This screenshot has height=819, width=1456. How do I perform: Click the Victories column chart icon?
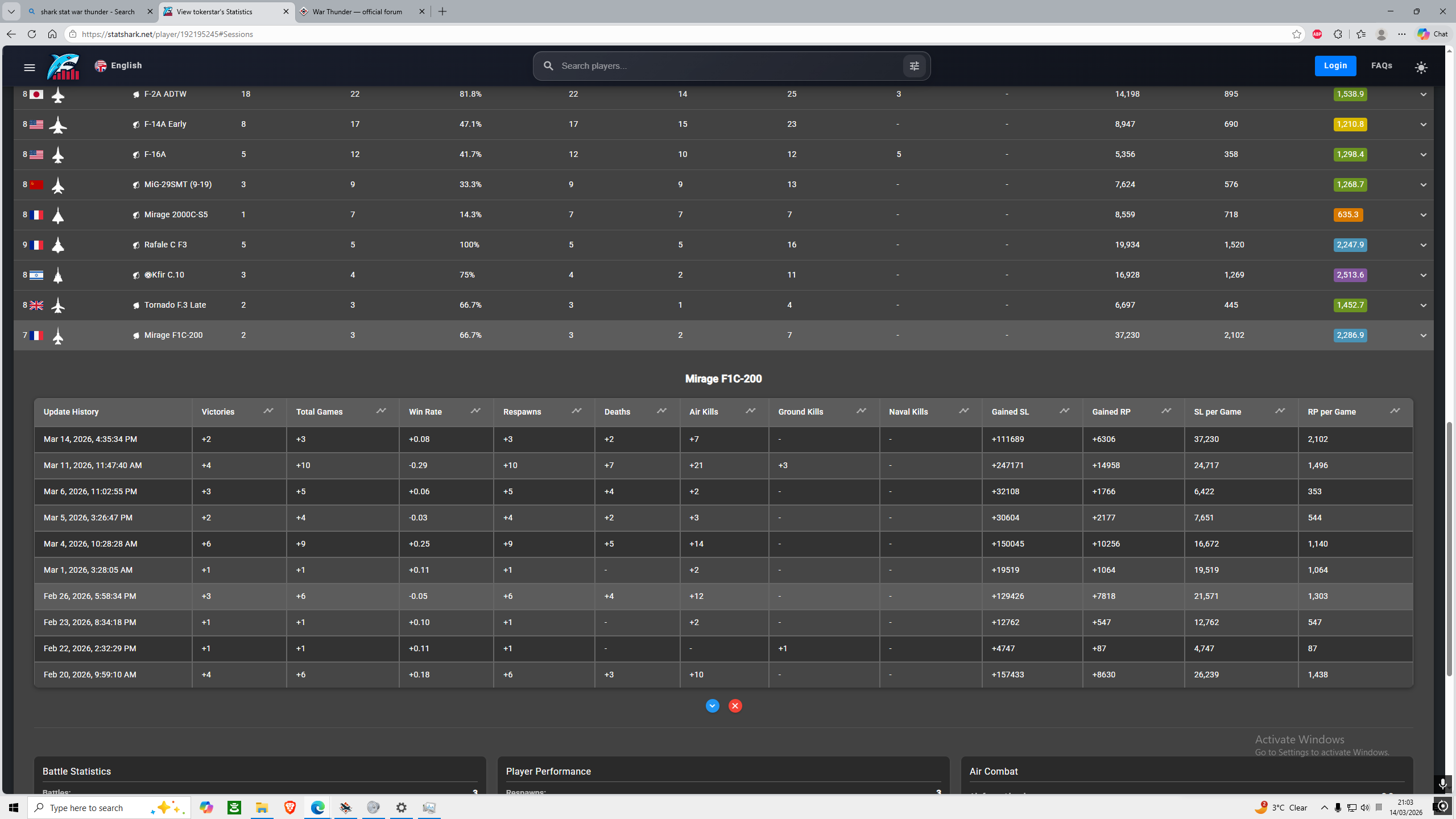[268, 411]
